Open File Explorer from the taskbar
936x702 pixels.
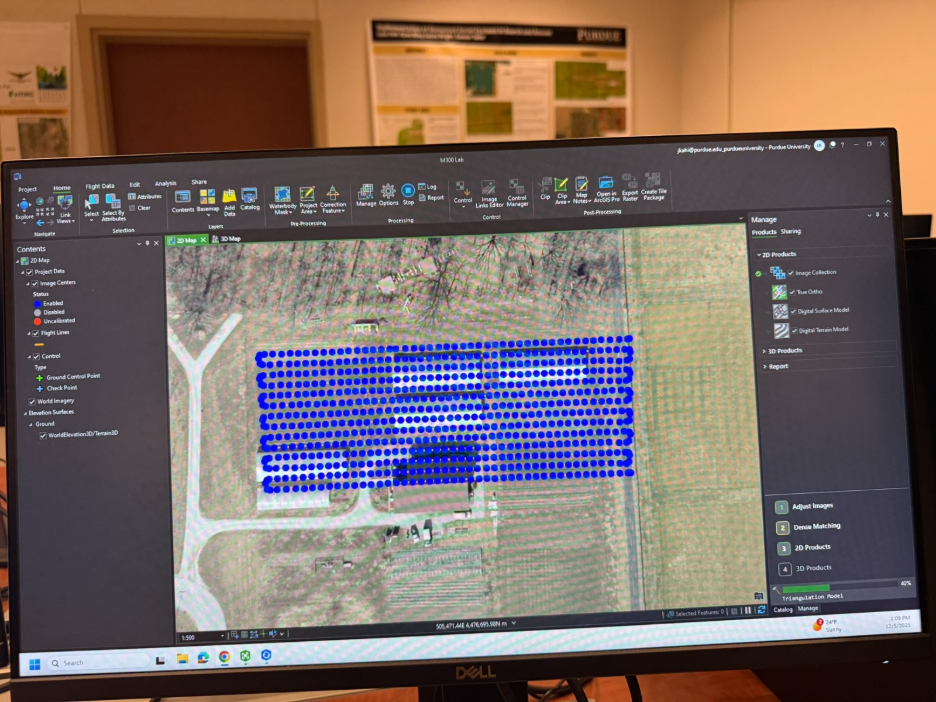[182, 658]
